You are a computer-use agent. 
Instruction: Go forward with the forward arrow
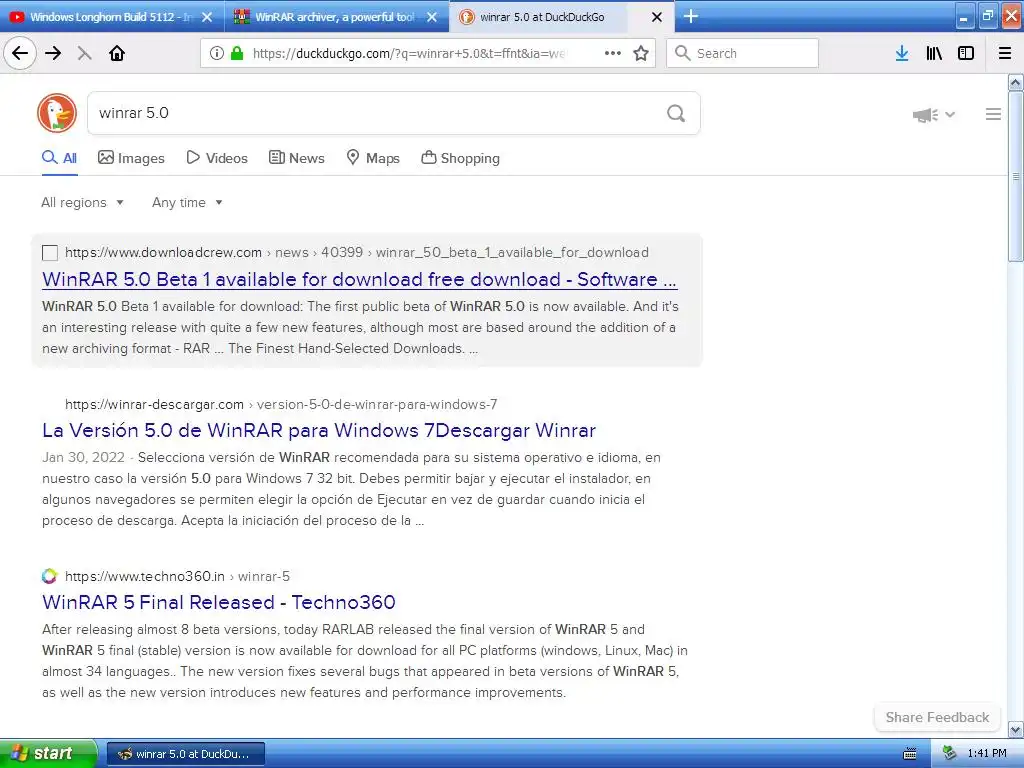click(x=54, y=54)
